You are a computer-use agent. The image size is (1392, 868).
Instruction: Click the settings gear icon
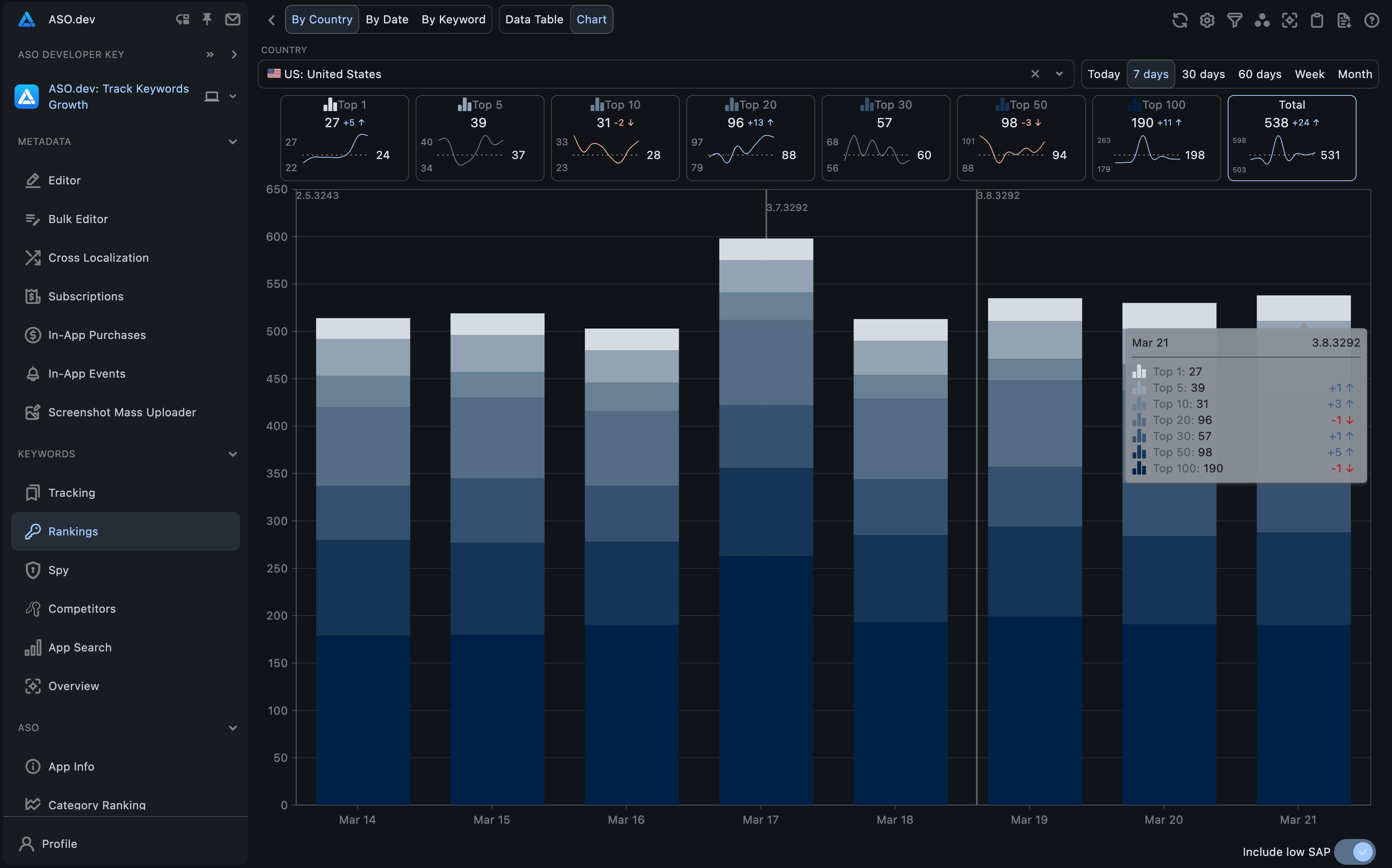tap(1208, 19)
